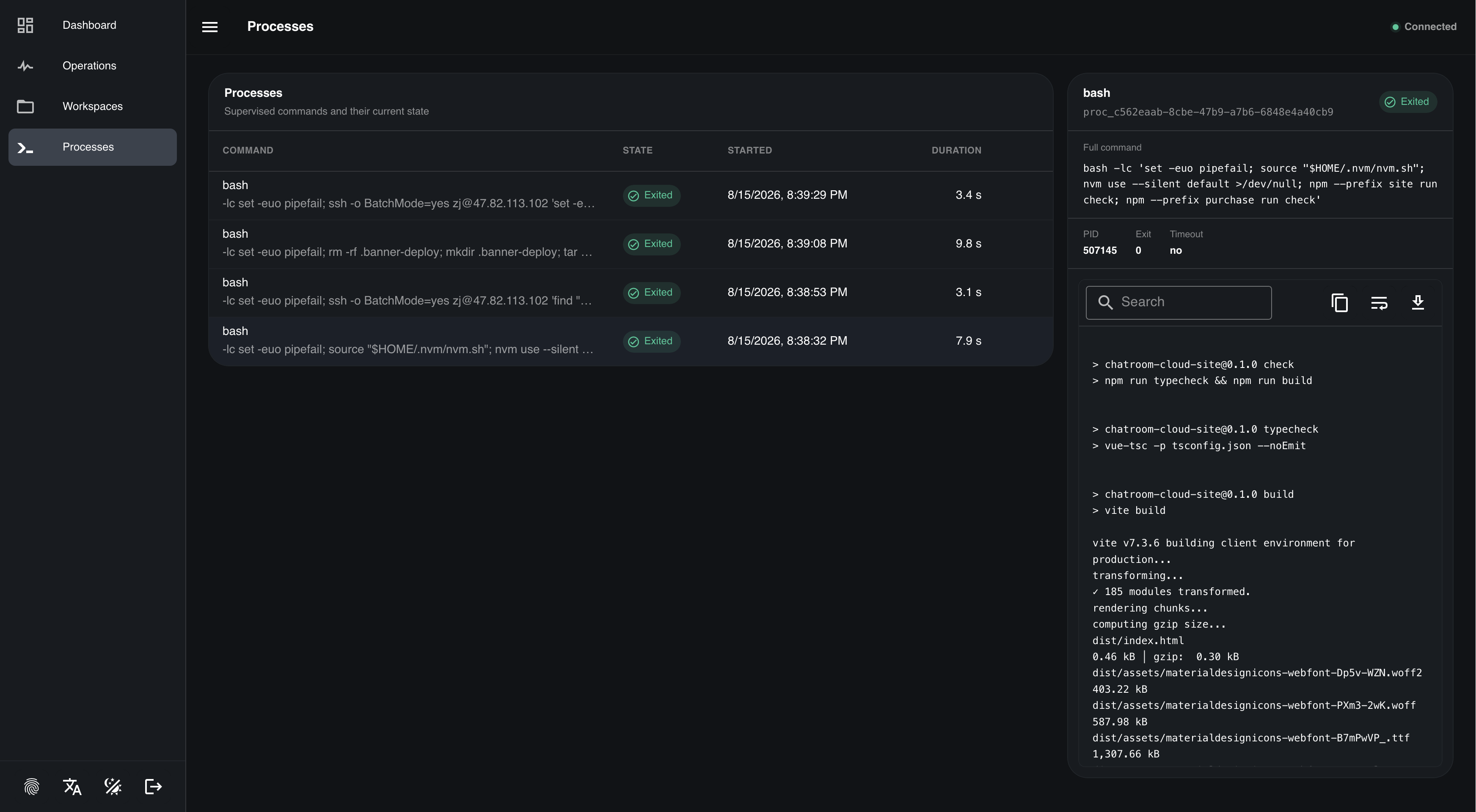Click the STATE column header
Screen dimensions: 1476x812
pyautogui.click(x=637, y=150)
